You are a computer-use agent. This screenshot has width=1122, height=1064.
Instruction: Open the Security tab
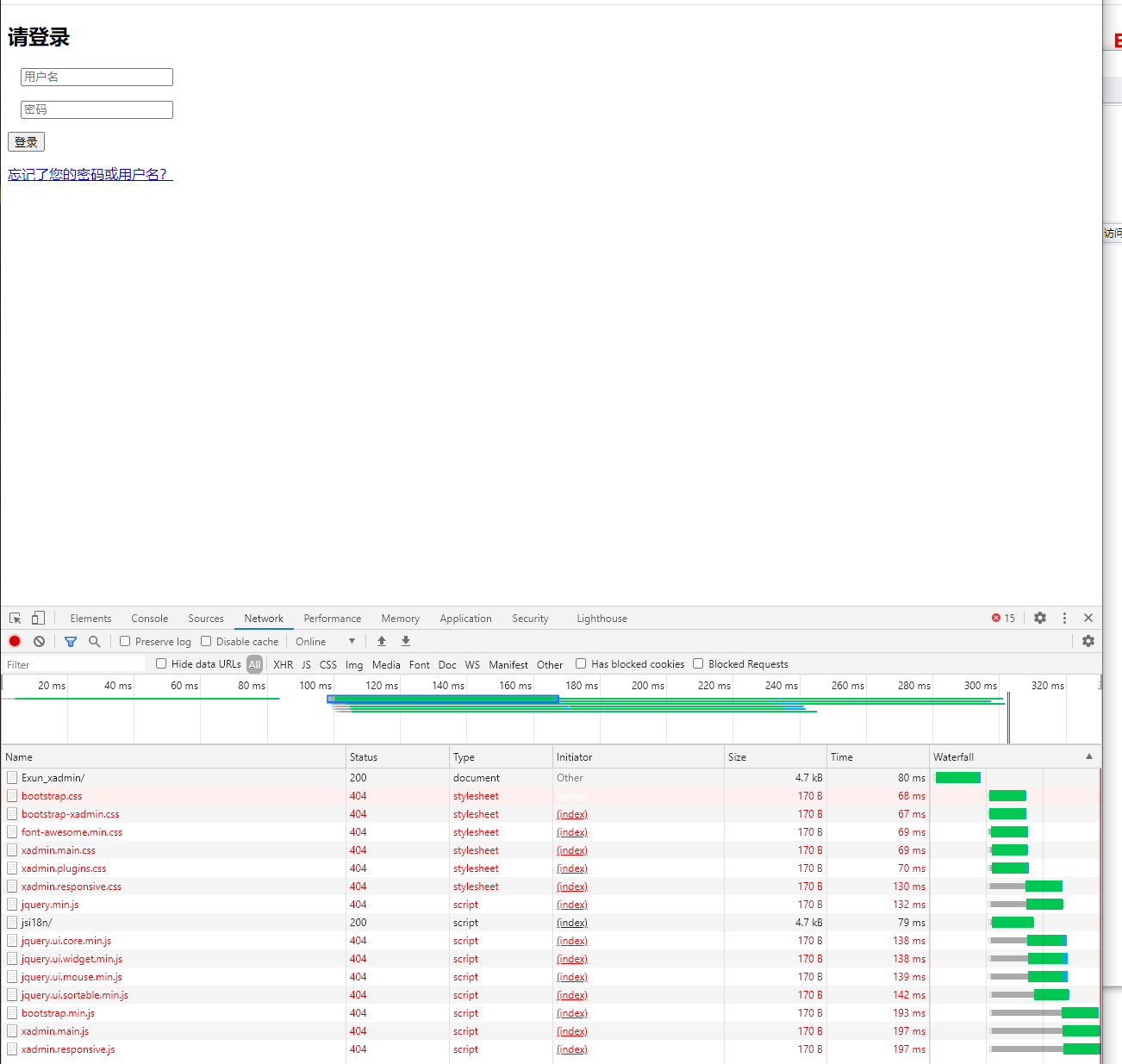(x=530, y=619)
